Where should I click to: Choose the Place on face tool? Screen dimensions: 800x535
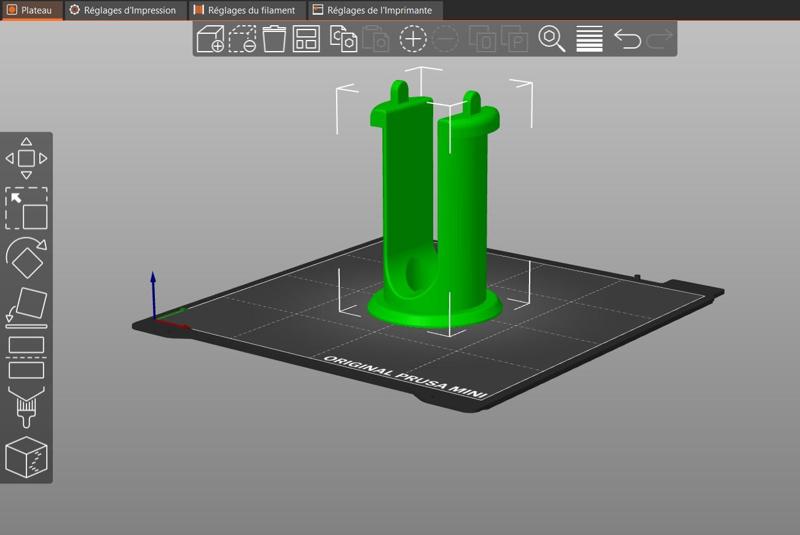tap(27, 307)
